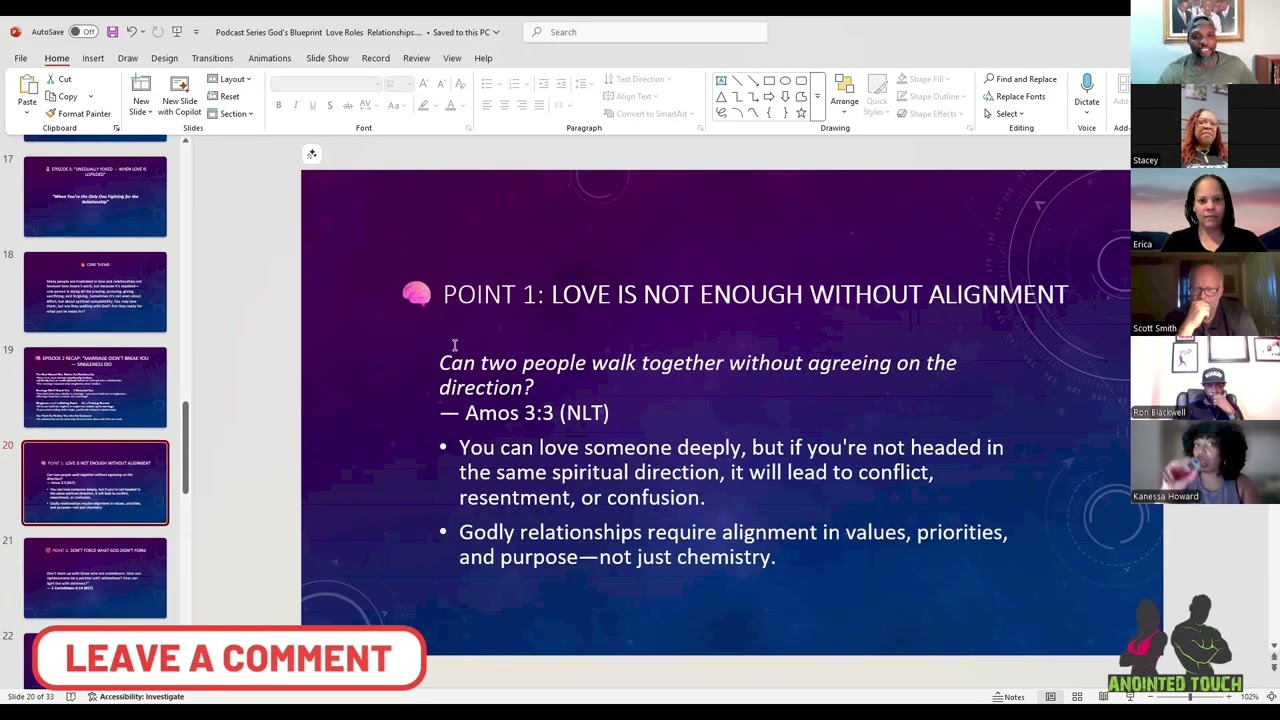Click the Save icon in the title bar
1280x720 pixels.
(x=112, y=32)
